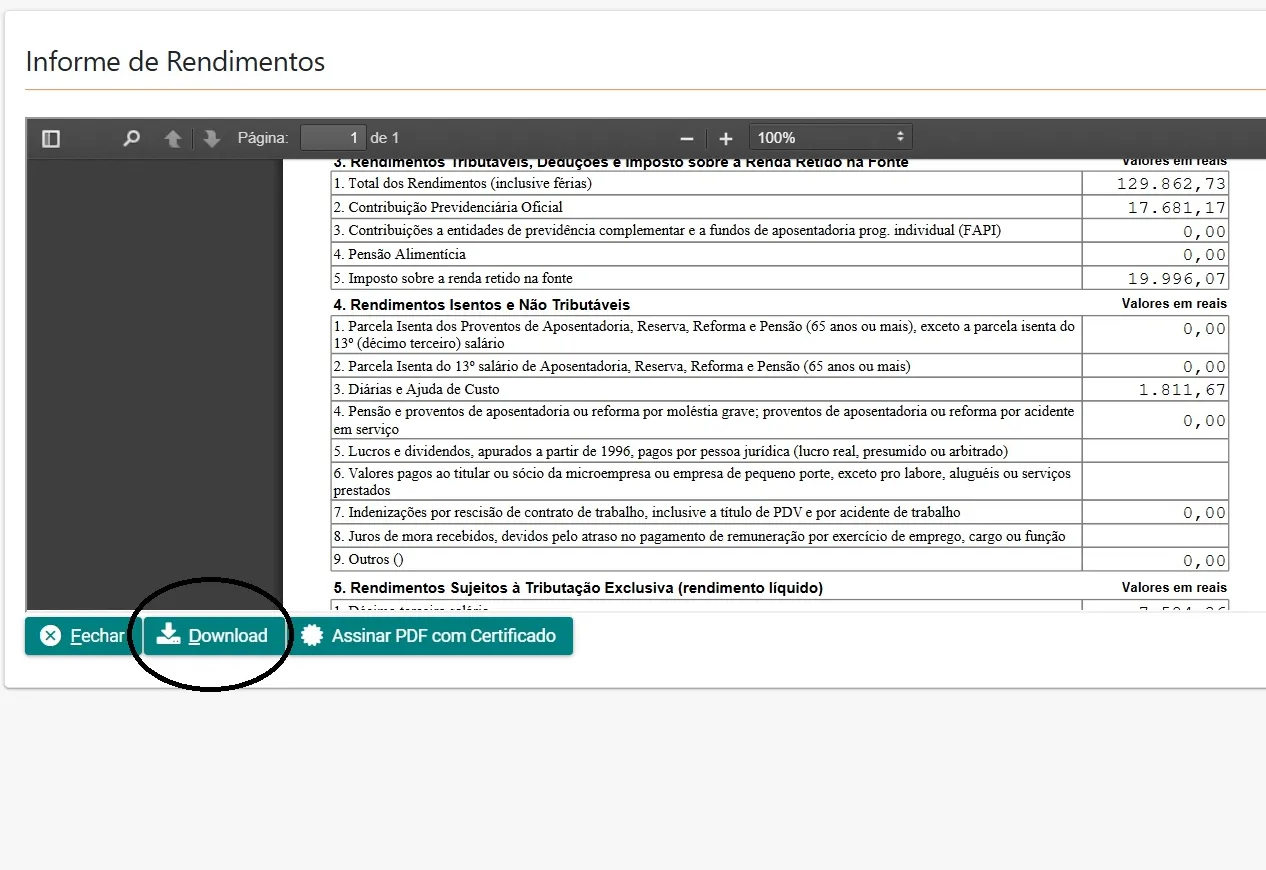Open the document search tool
1266x870 pixels.
130,137
